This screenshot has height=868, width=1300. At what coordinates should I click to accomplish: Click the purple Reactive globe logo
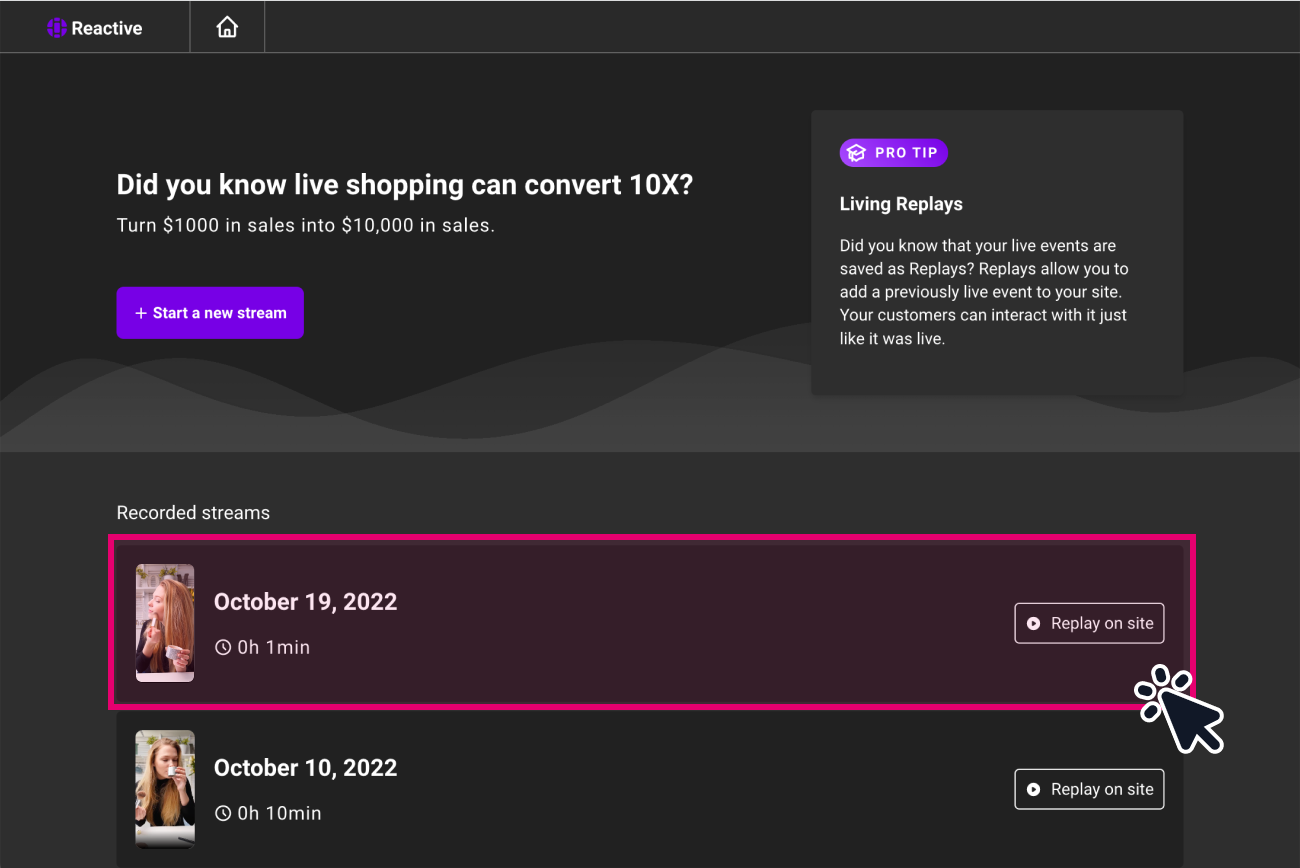pyautogui.click(x=57, y=28)
